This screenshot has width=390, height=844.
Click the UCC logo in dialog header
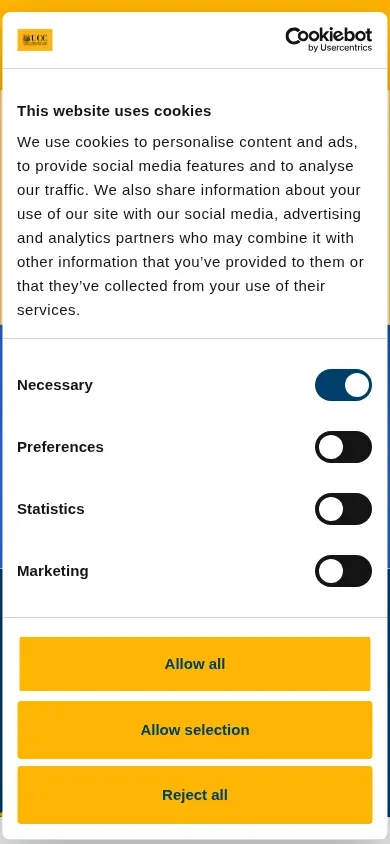point(35,40)
